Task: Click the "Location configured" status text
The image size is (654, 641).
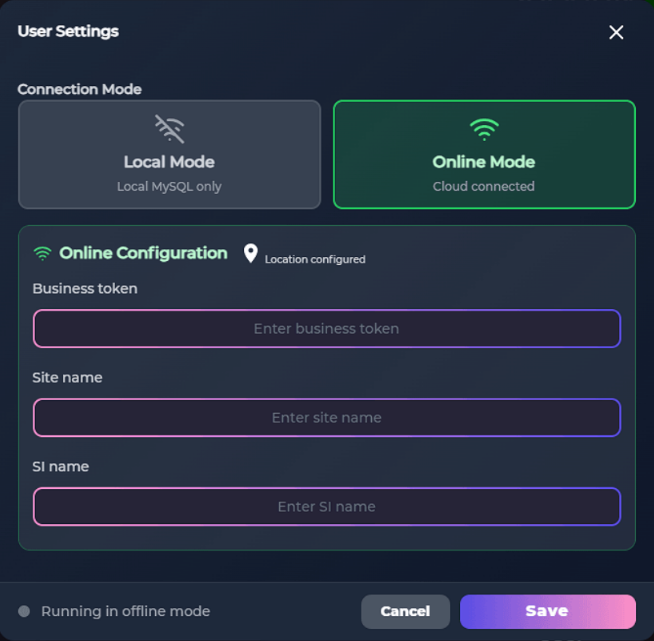Action: pos(315,259)
